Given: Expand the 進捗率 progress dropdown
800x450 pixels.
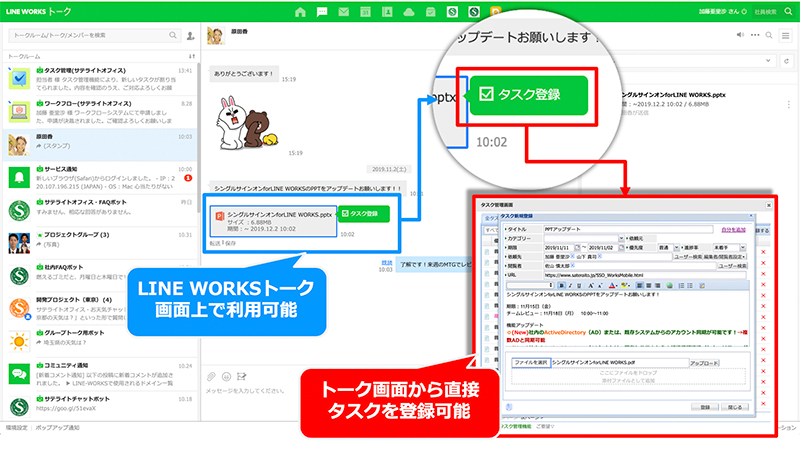Looking at the screenshot, I should (x=743, y=247).
